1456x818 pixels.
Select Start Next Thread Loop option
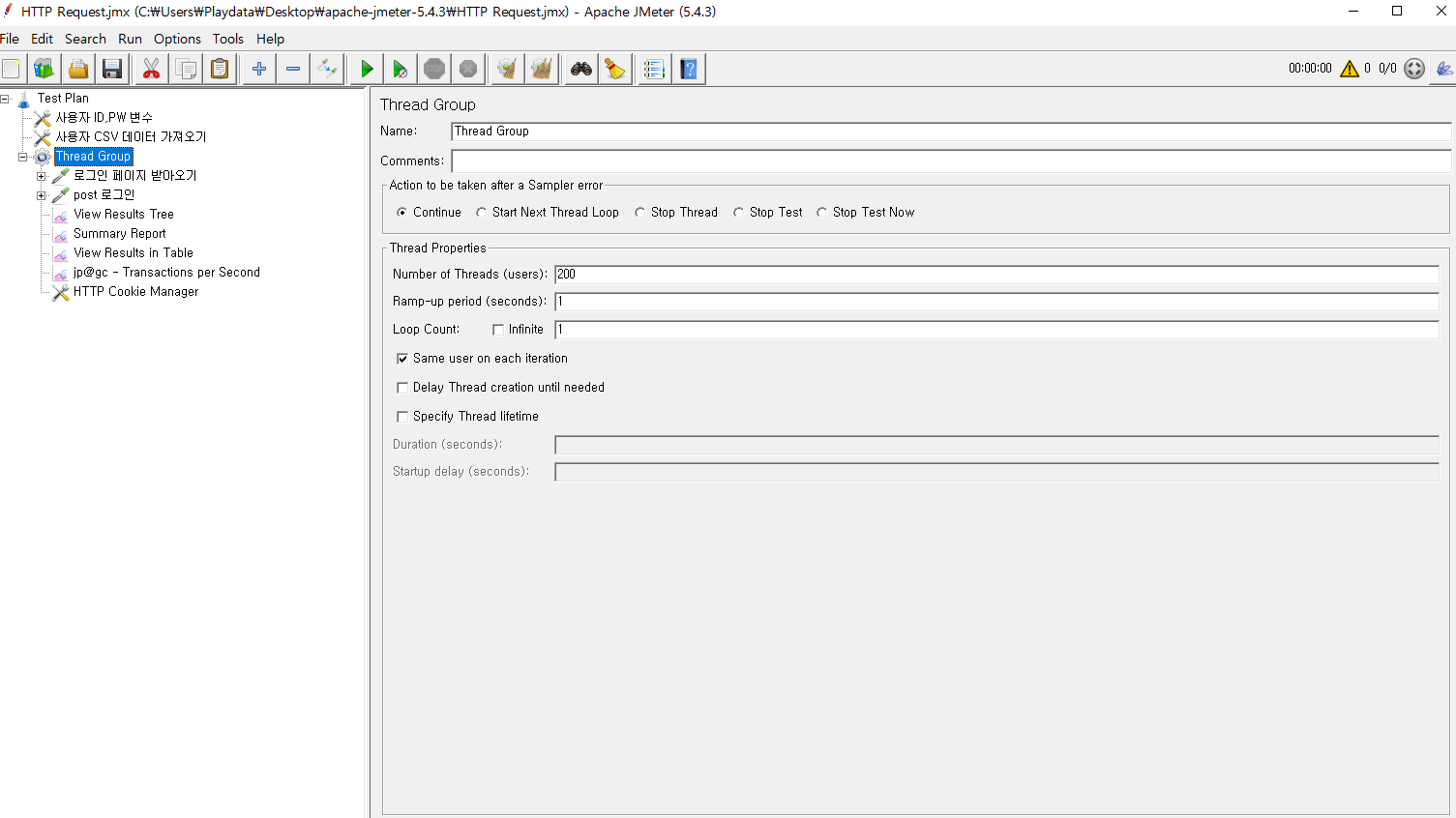[x=481, y=213]
